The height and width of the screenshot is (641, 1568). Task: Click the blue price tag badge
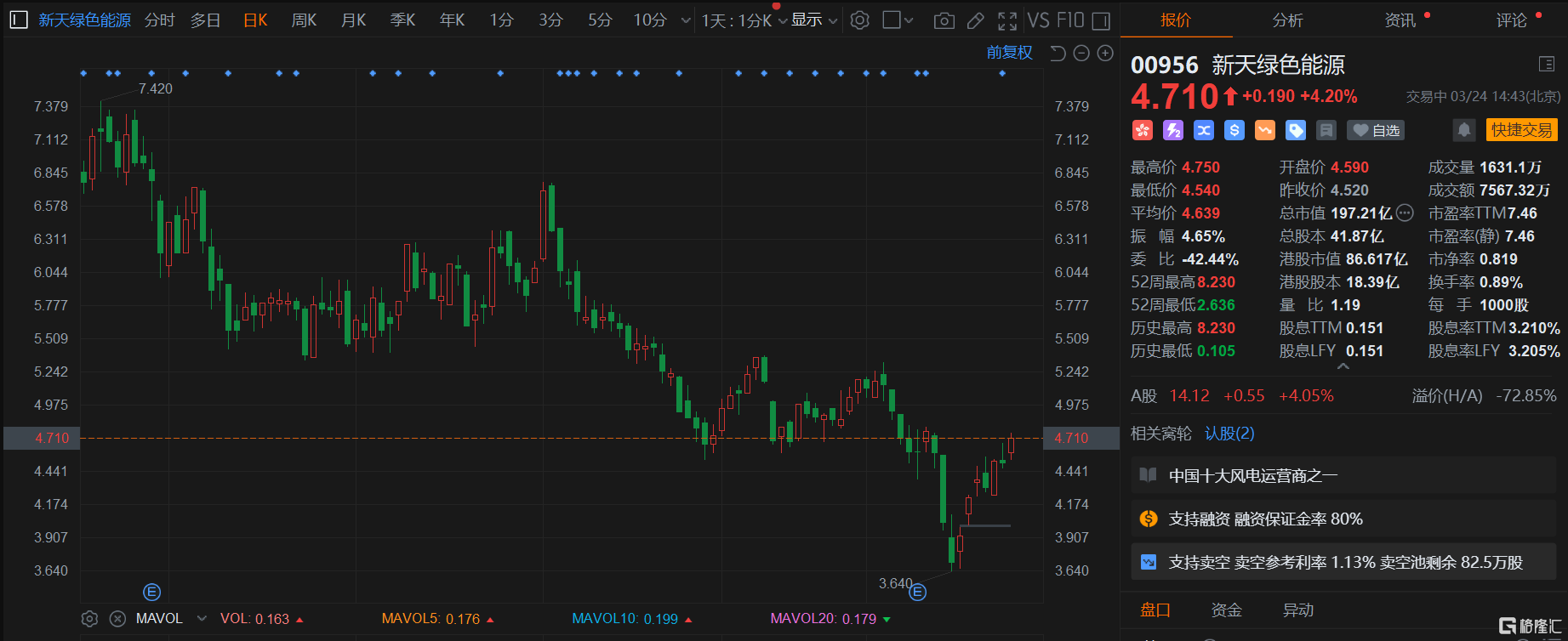pos(1296,130)
